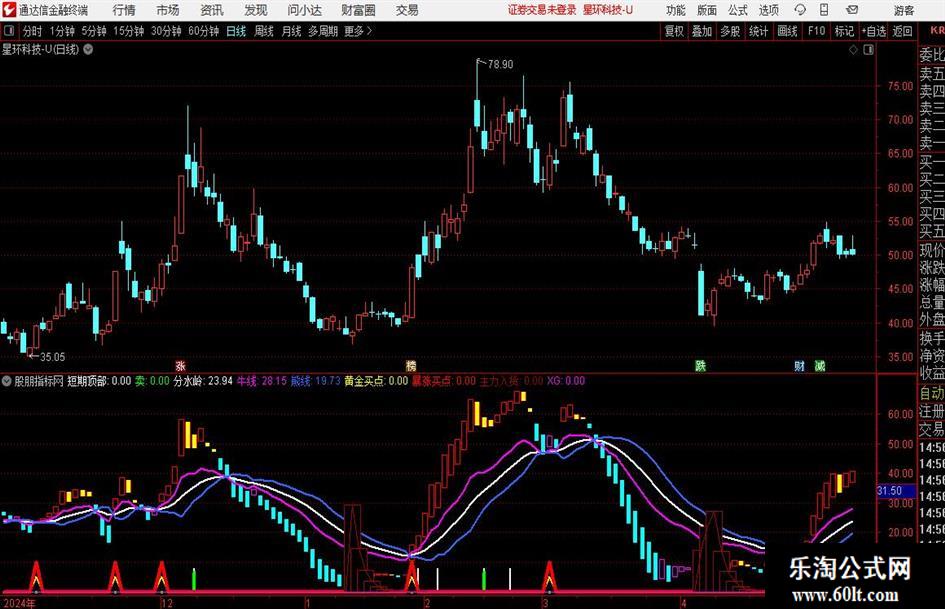The height and width of the screenshot is (609, 945).
Task: Switch to the 分时 chart period
Action: [x=32, y=31]
